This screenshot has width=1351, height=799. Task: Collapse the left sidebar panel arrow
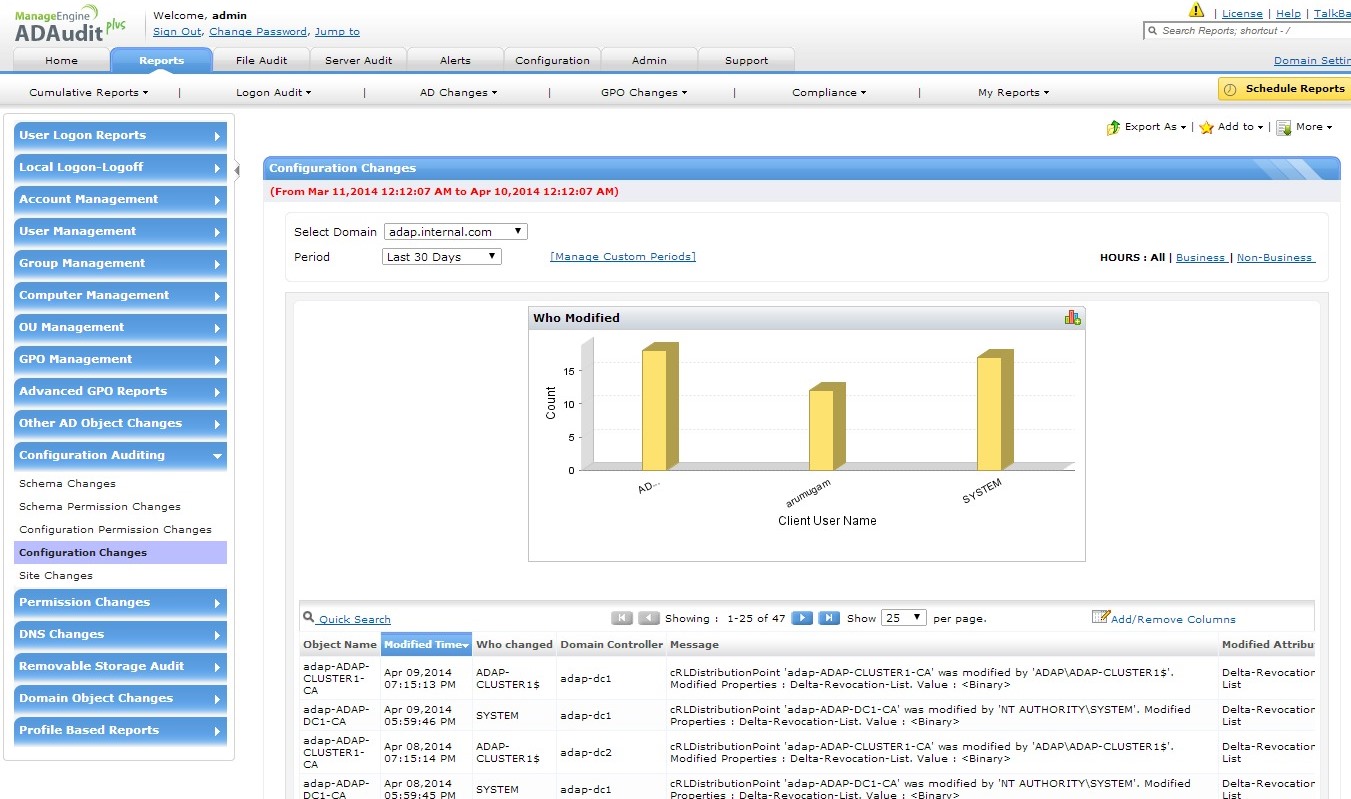click(x=237, y=170)
